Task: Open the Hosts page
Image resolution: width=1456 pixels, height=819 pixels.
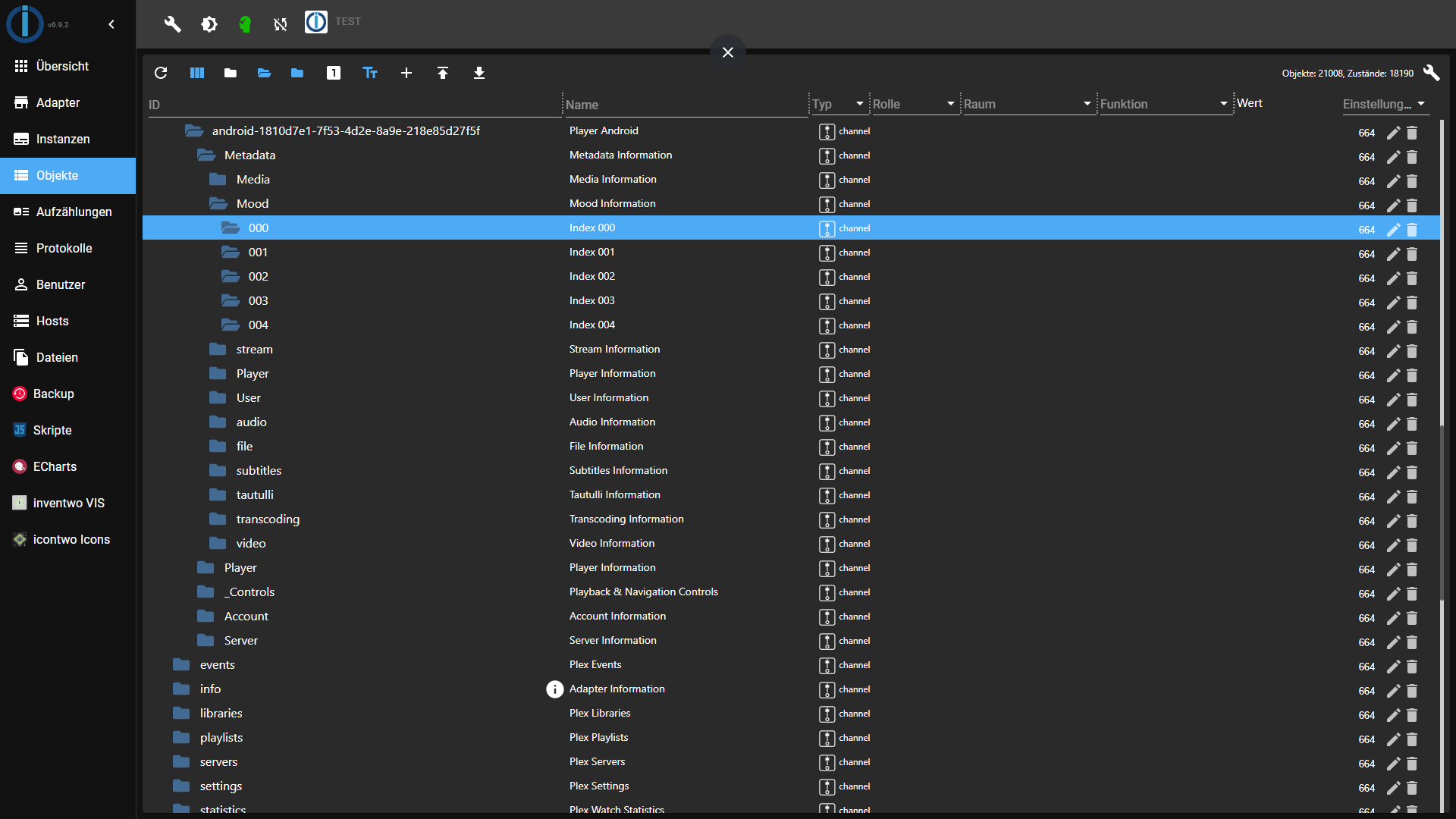Action: point(68,321)
